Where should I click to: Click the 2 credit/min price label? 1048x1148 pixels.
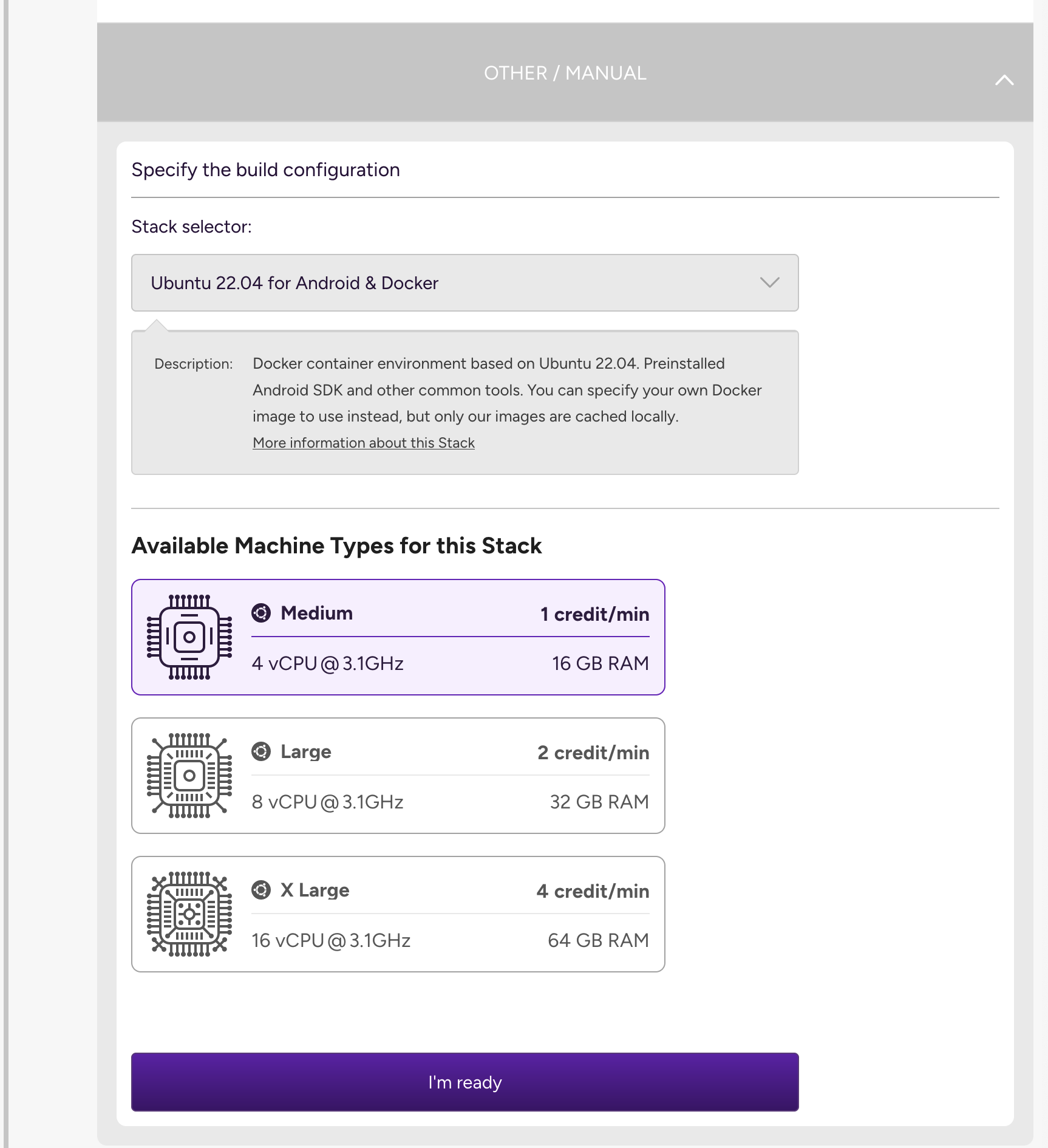click(x=593, y=753)
